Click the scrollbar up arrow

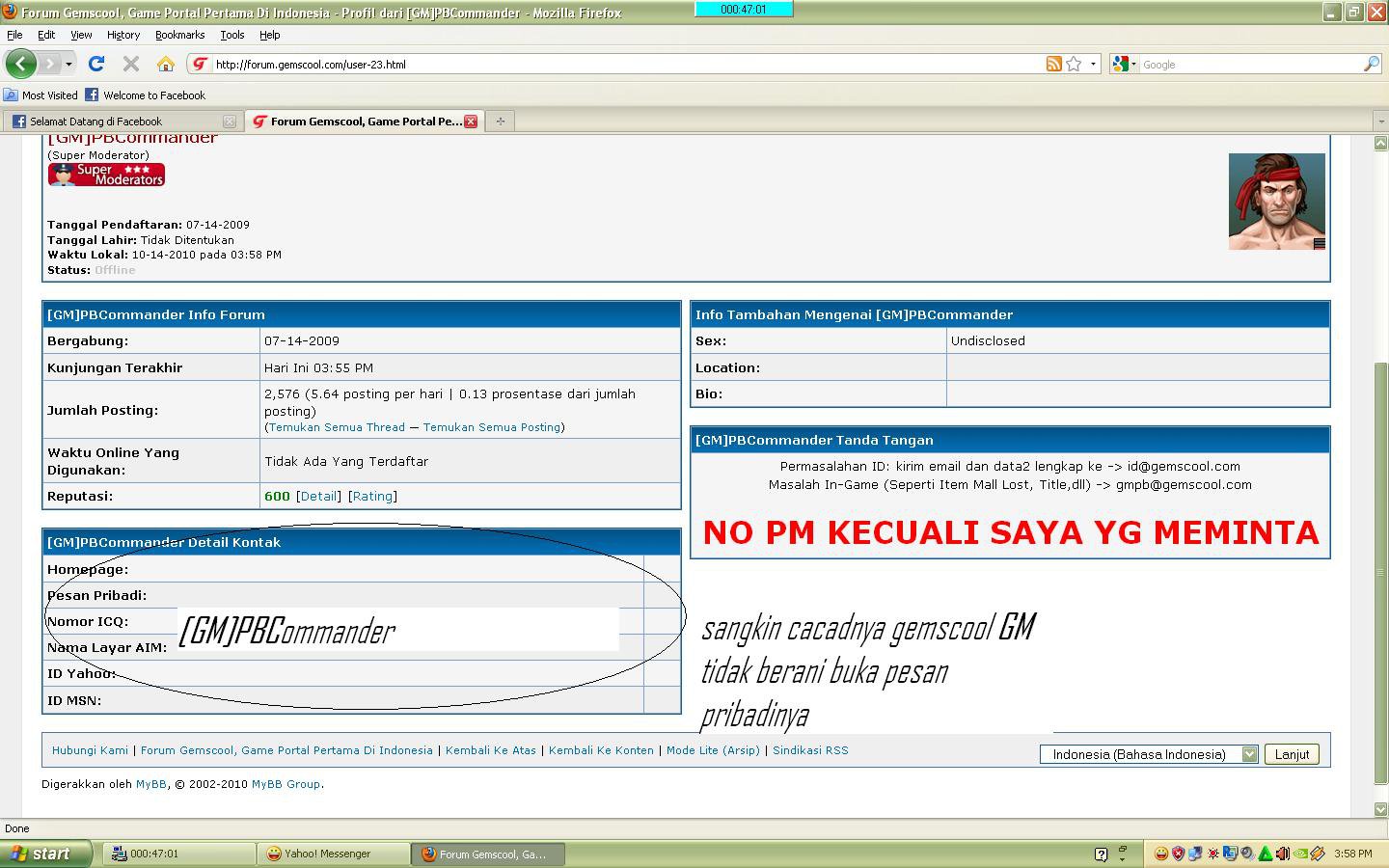click(1380, 143)
